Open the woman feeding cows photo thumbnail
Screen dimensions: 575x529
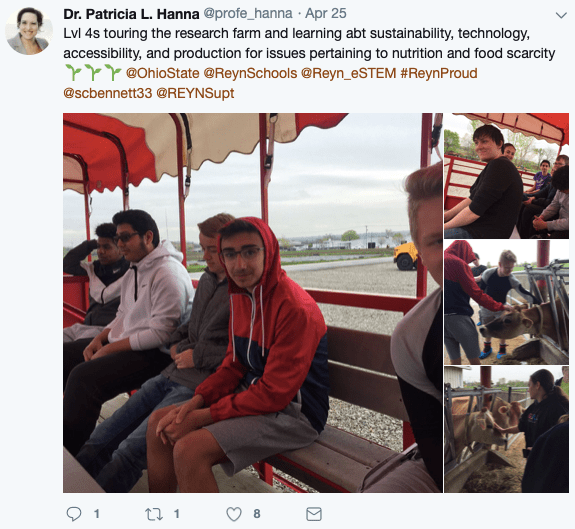tap(506, 429)
